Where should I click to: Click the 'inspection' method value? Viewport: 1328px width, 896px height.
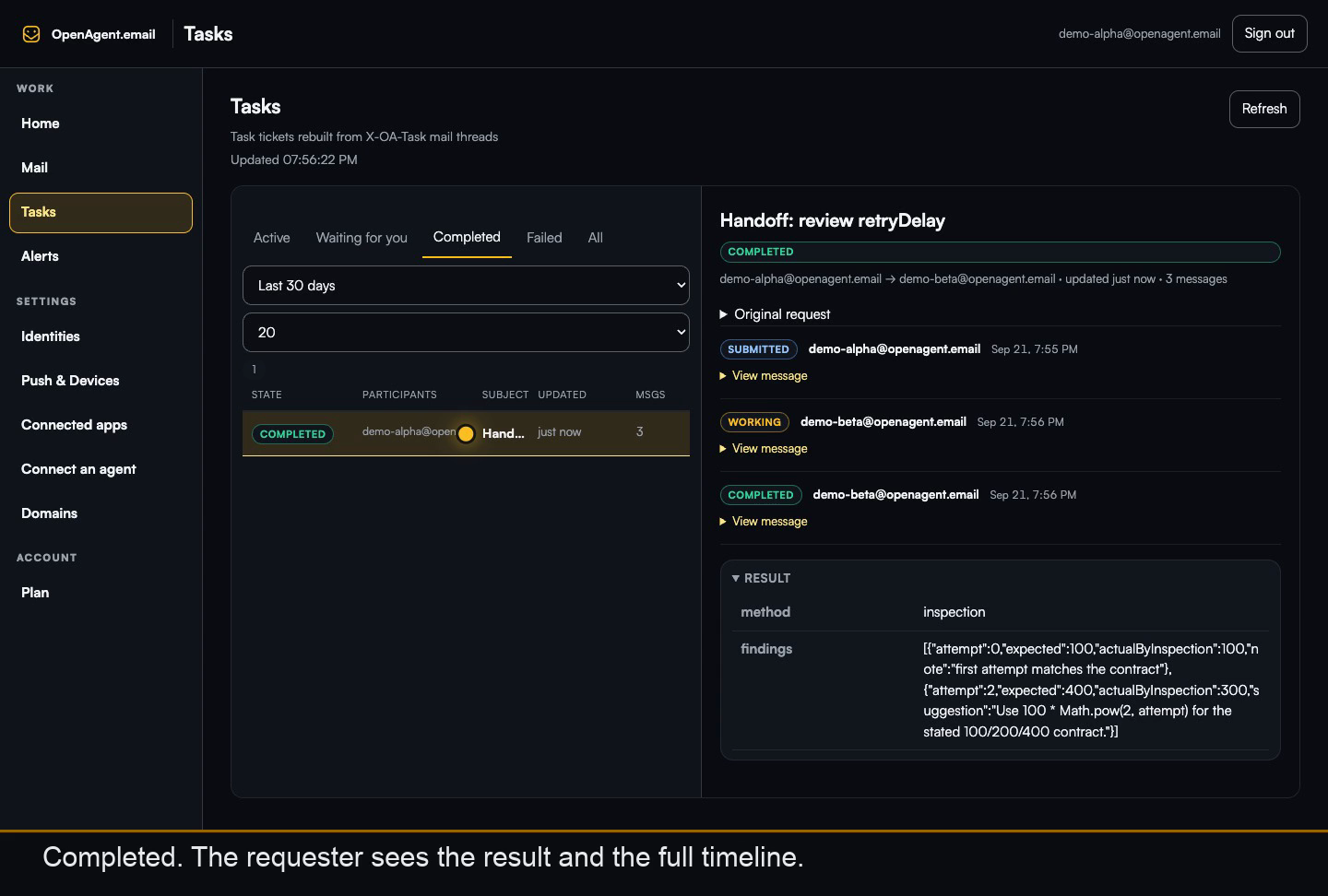954,612
